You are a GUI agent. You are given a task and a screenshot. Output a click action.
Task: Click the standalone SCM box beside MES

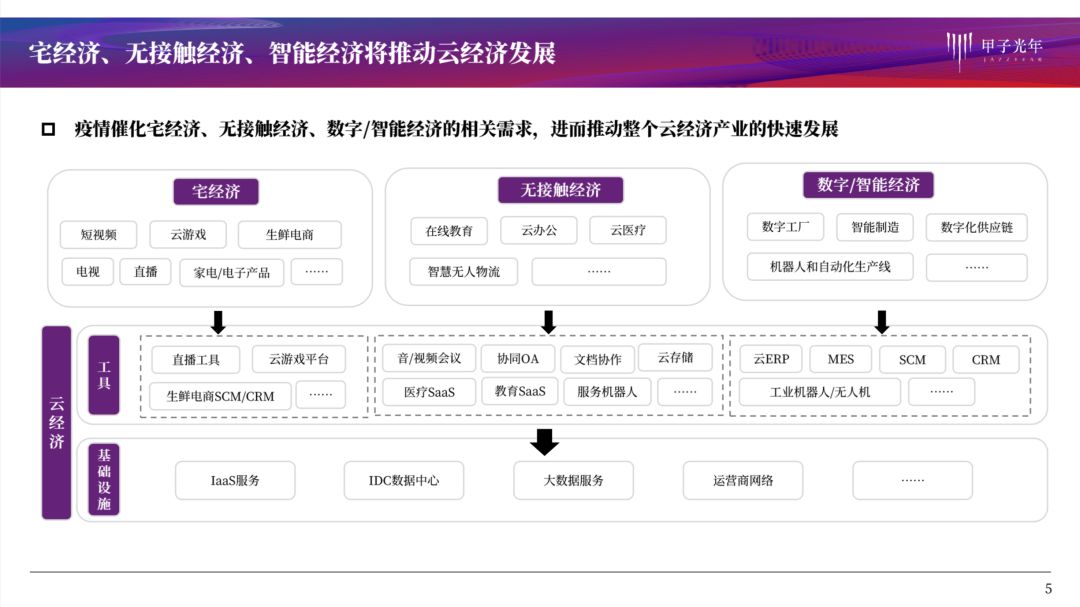[912, 360]
